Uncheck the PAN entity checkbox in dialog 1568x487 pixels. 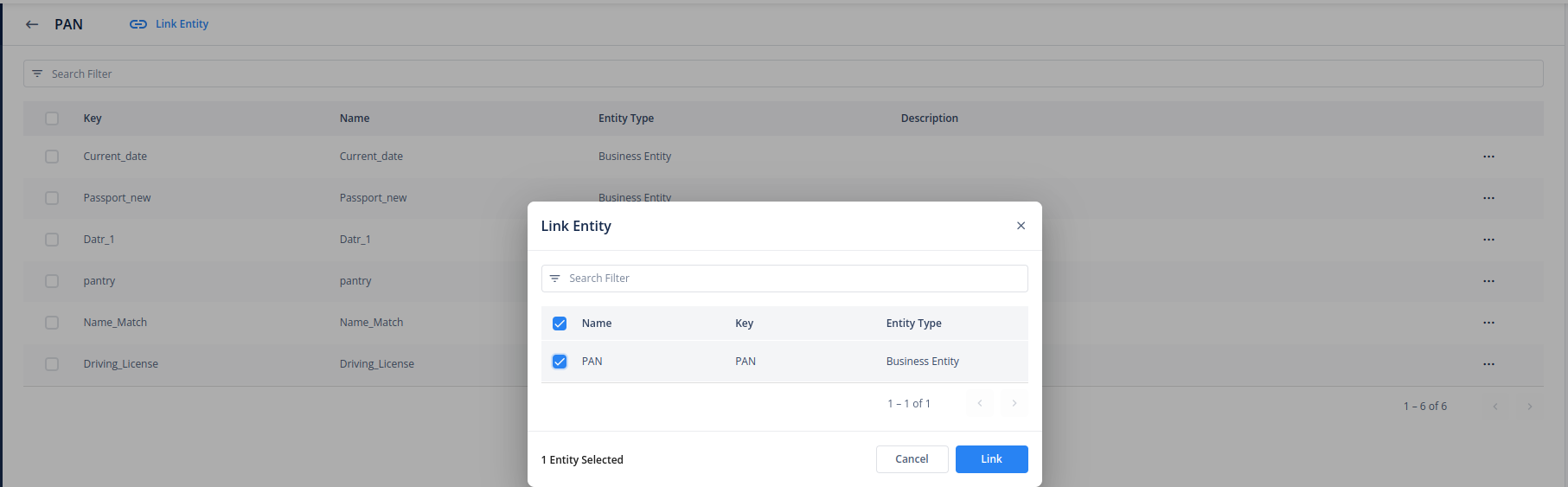click(x=560, y=362)
